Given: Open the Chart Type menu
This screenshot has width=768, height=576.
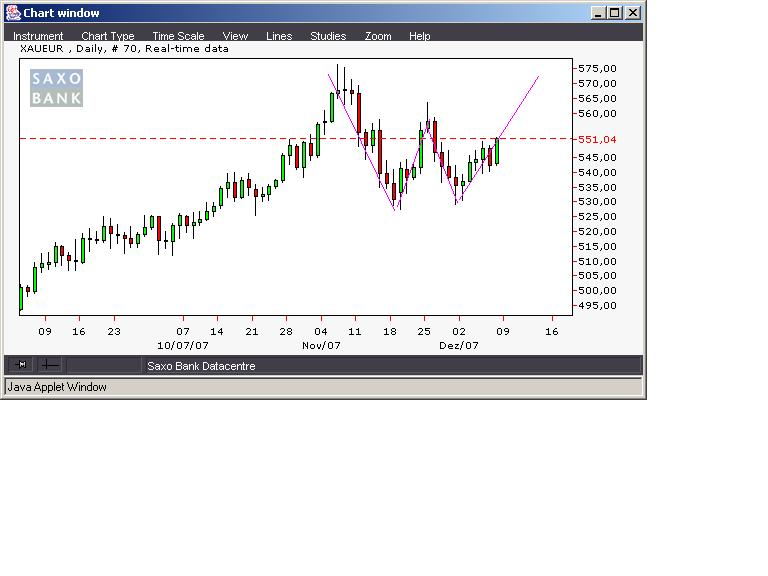Looking at the screenshot, I should click(x=108, y=36).
